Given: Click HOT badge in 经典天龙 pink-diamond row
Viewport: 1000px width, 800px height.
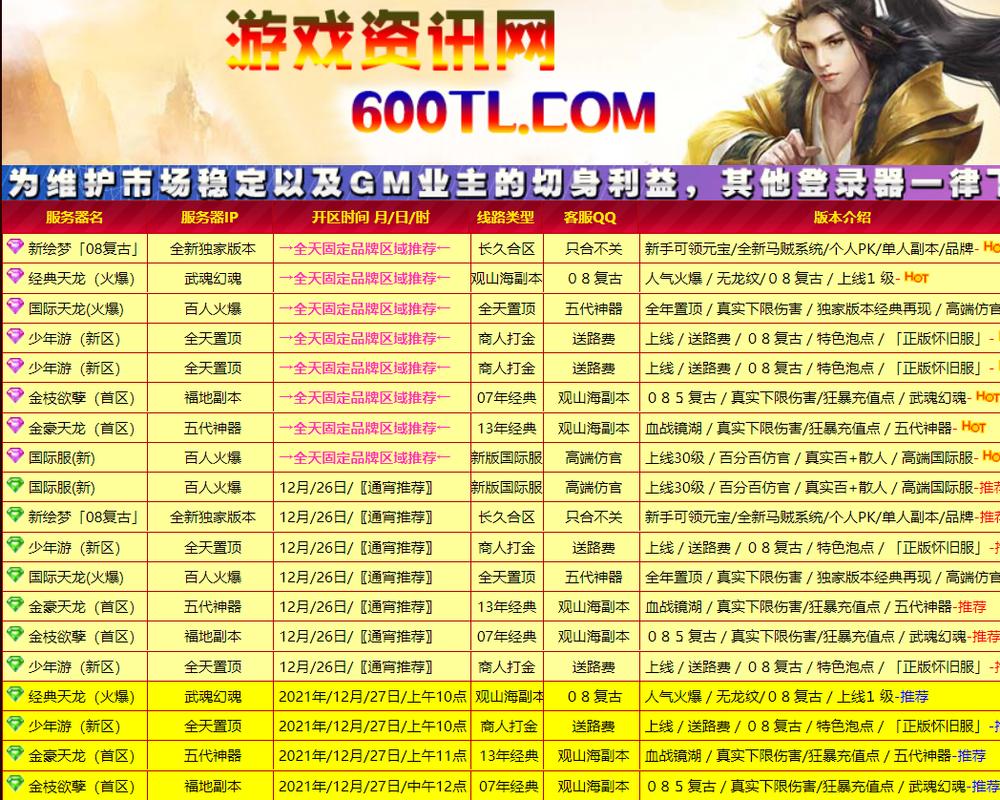Looking at the screenshot, I should 916,278.
